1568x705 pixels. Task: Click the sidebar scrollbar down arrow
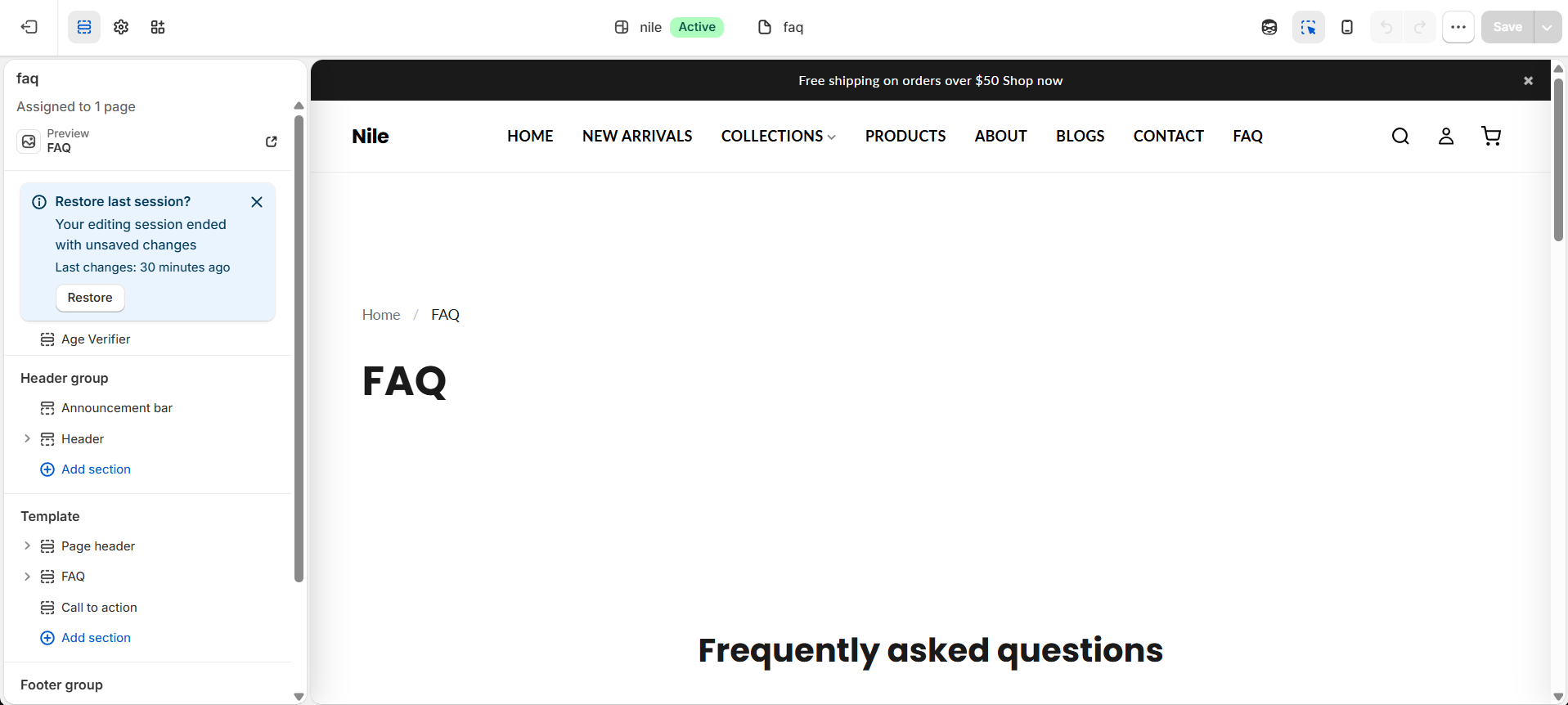pos(299,697)
